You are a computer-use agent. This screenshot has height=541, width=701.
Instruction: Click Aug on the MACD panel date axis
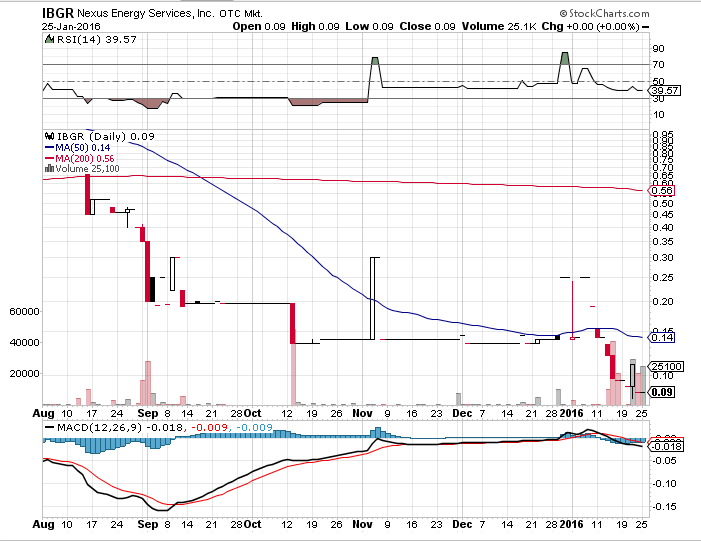[44, 524]
